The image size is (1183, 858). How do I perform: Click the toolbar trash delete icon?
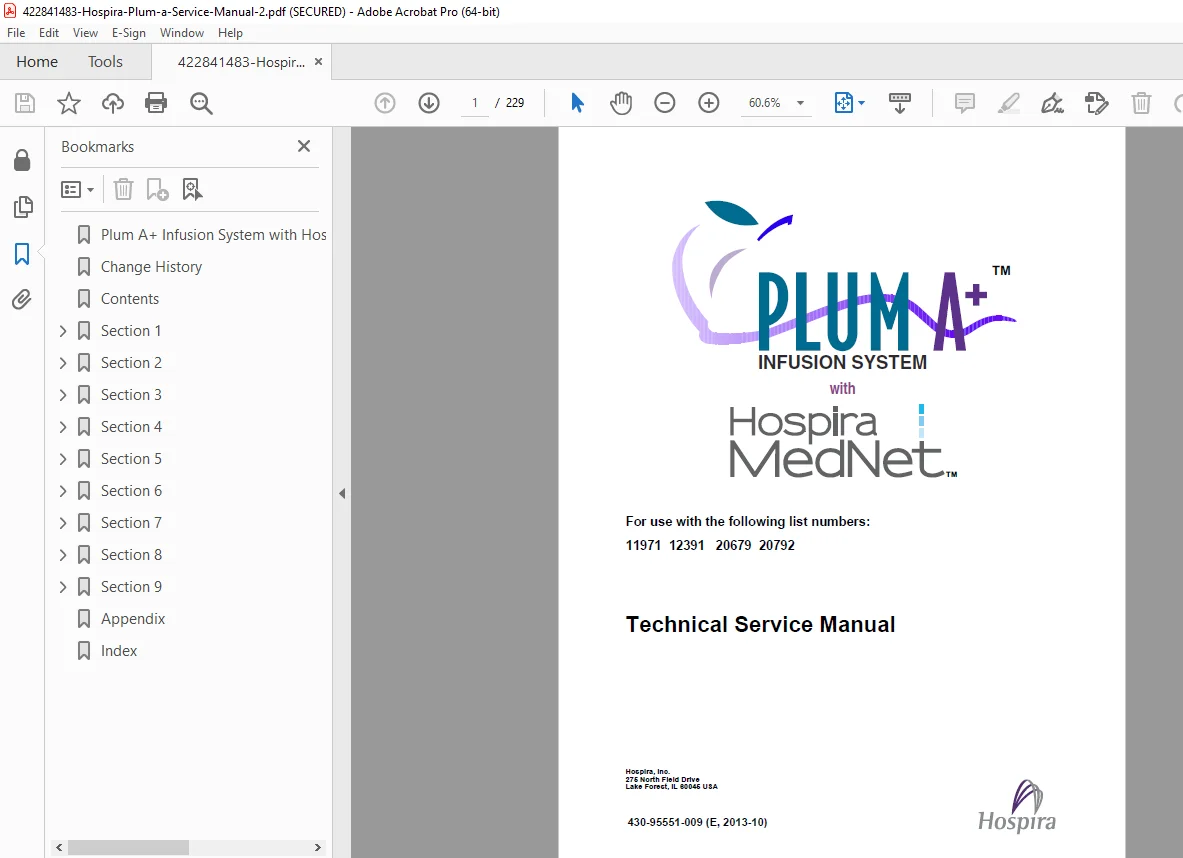tap(1141, 103)
